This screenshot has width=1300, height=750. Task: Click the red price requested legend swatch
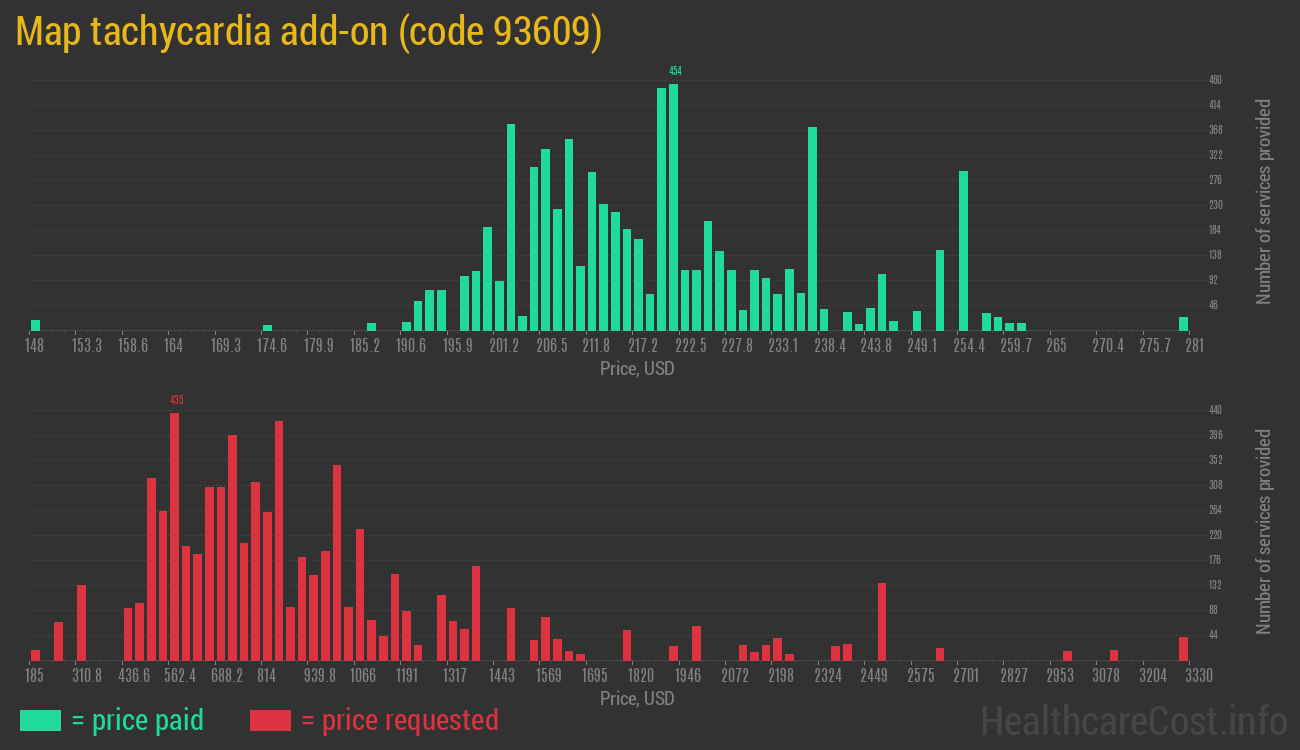point(270,720)
